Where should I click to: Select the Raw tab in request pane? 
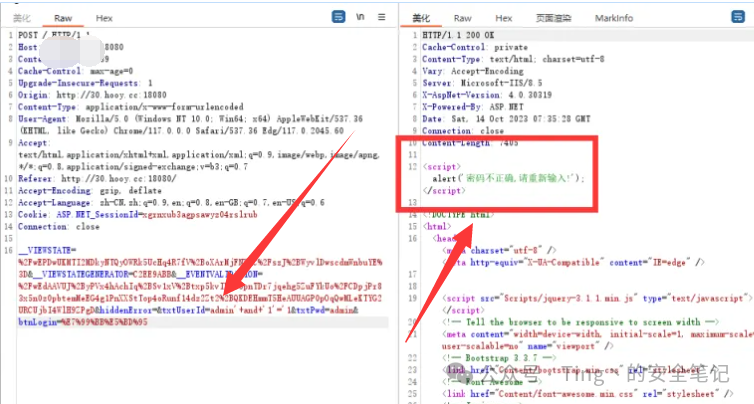(x=63, y=18)
